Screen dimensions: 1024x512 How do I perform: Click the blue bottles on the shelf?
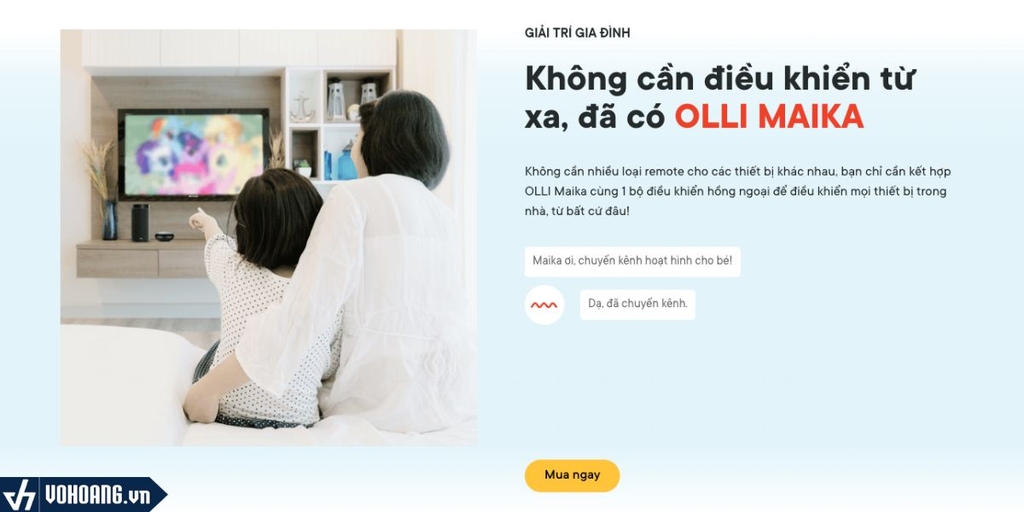coord(341,163)
